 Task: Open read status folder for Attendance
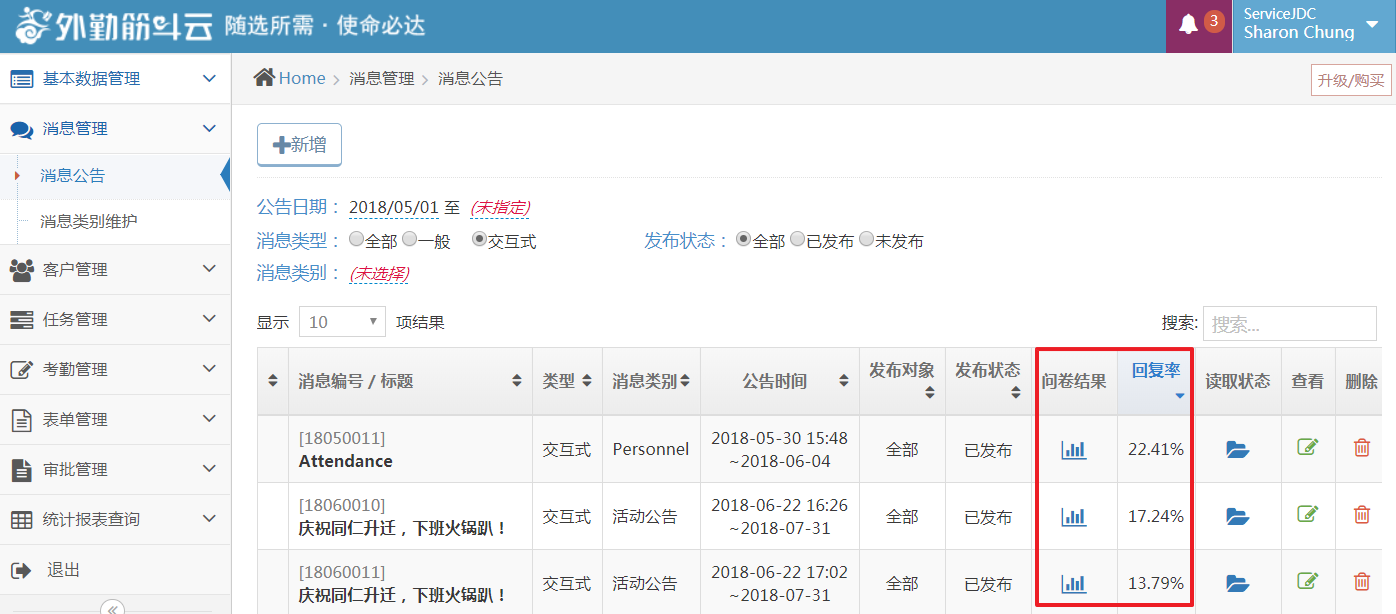click(x=1238, y=450)
